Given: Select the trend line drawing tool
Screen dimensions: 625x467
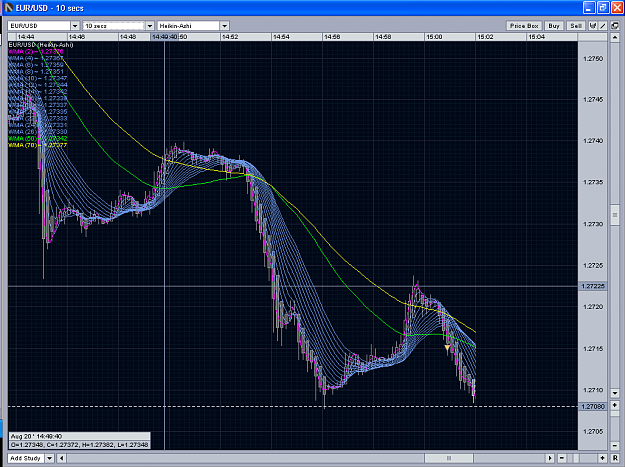Looking at the screenshot, I should click(x=603, y=26).
